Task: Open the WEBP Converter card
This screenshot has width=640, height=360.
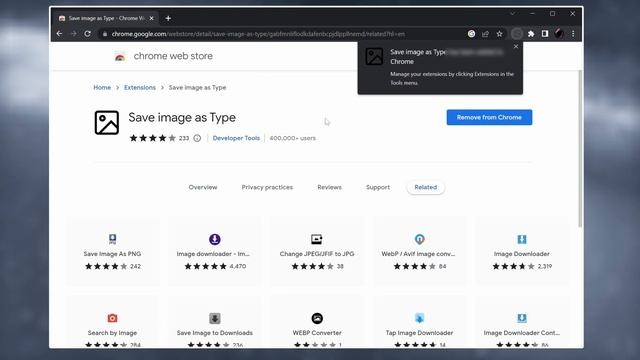Action: tap(317, 322)
